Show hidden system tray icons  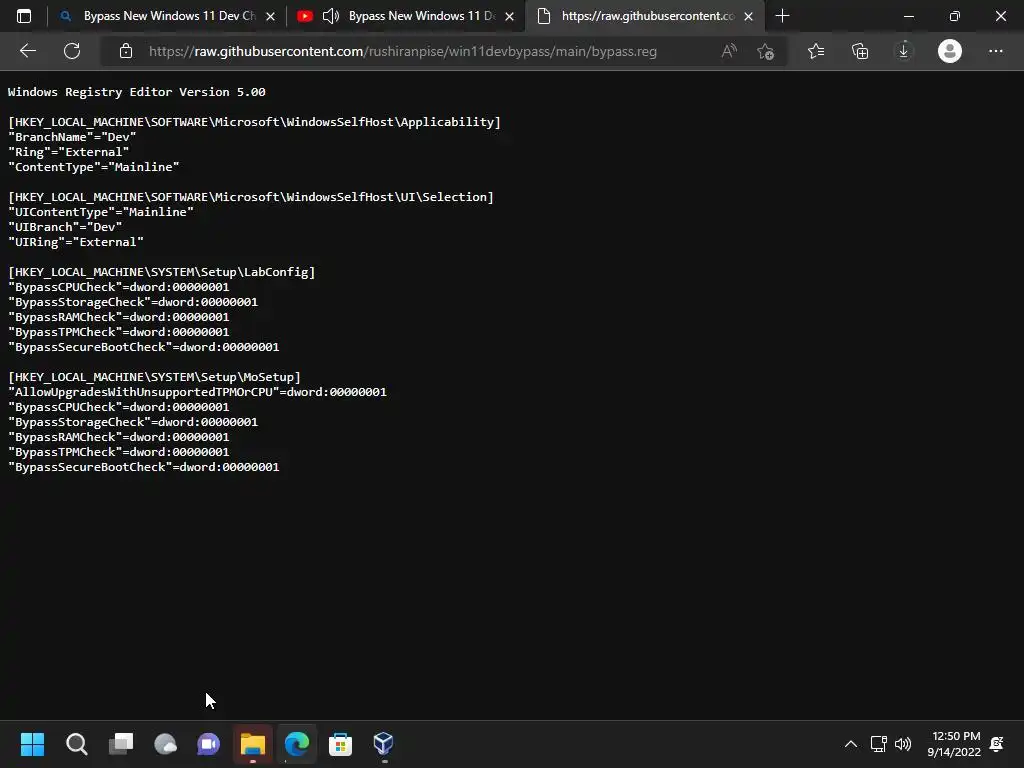click(850, 744)
